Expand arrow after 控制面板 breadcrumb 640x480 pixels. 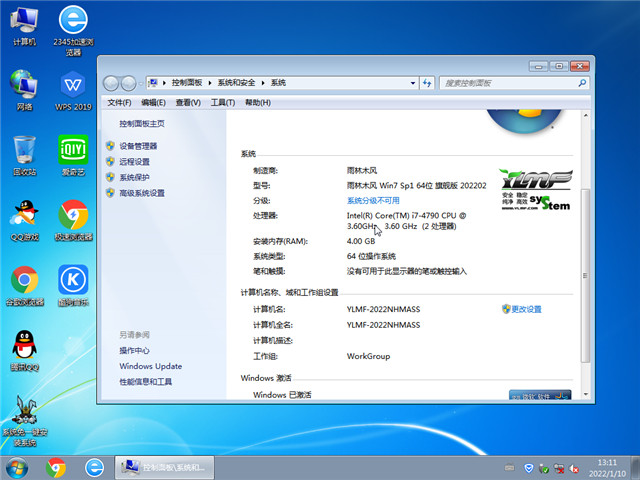210,83
